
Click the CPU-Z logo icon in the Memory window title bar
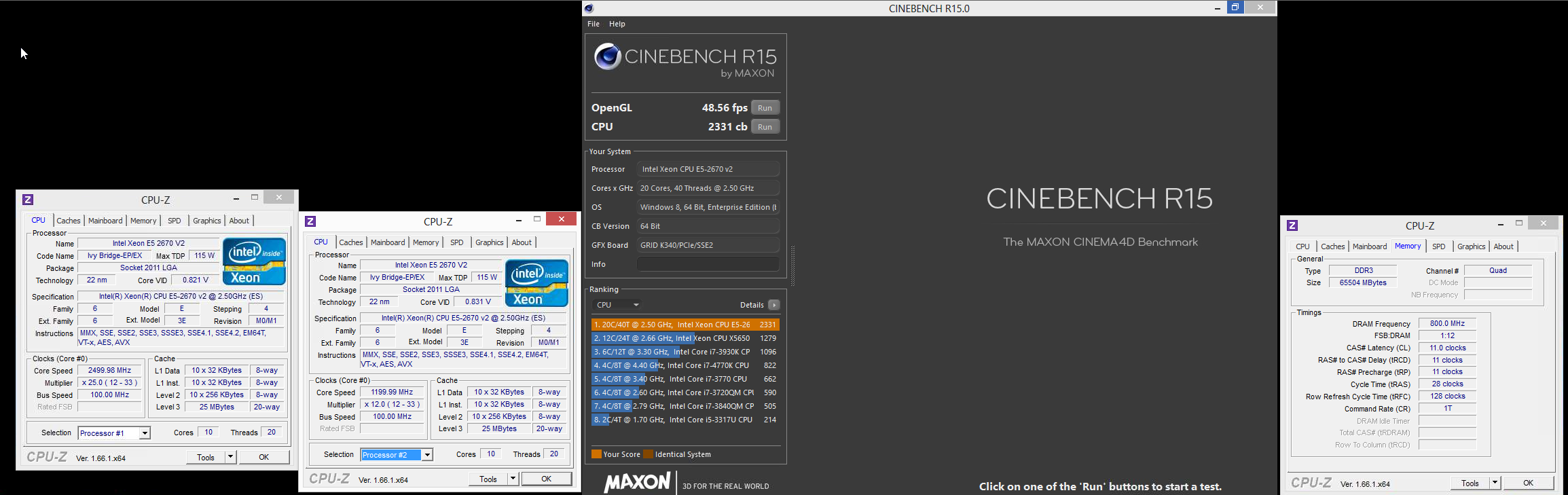(1292, 225)
